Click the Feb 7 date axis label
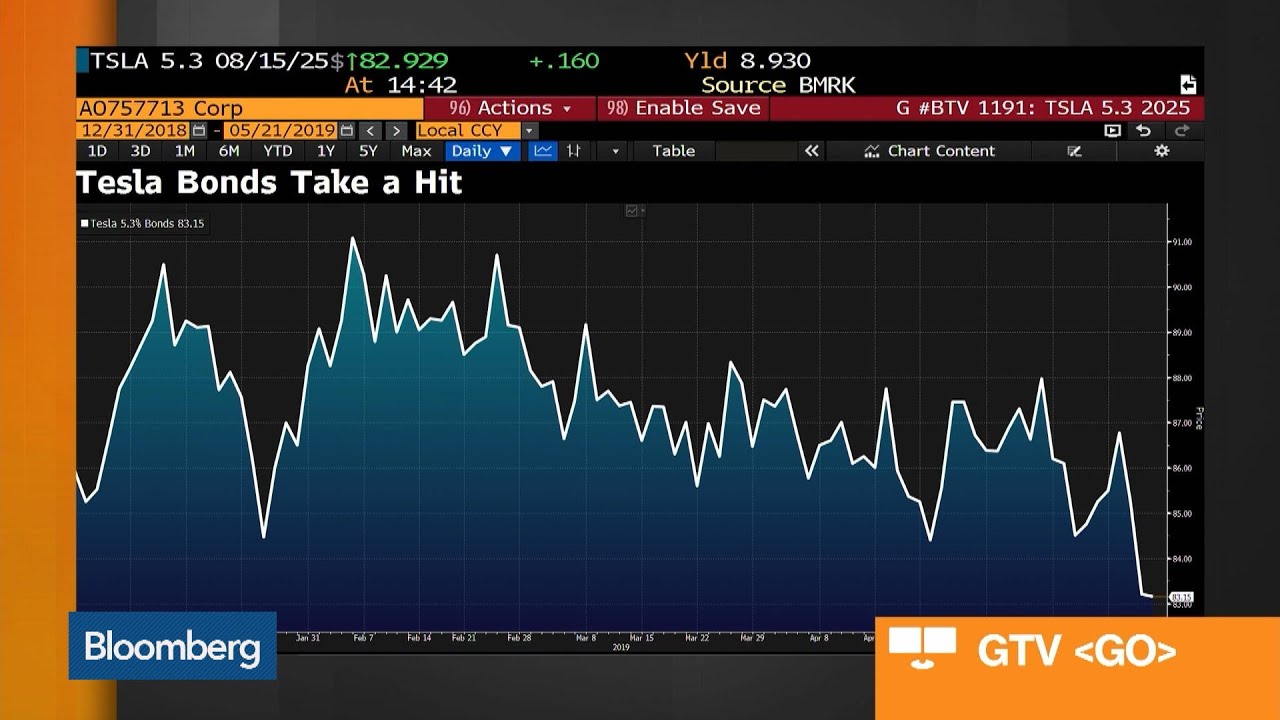 pos(364,637)
